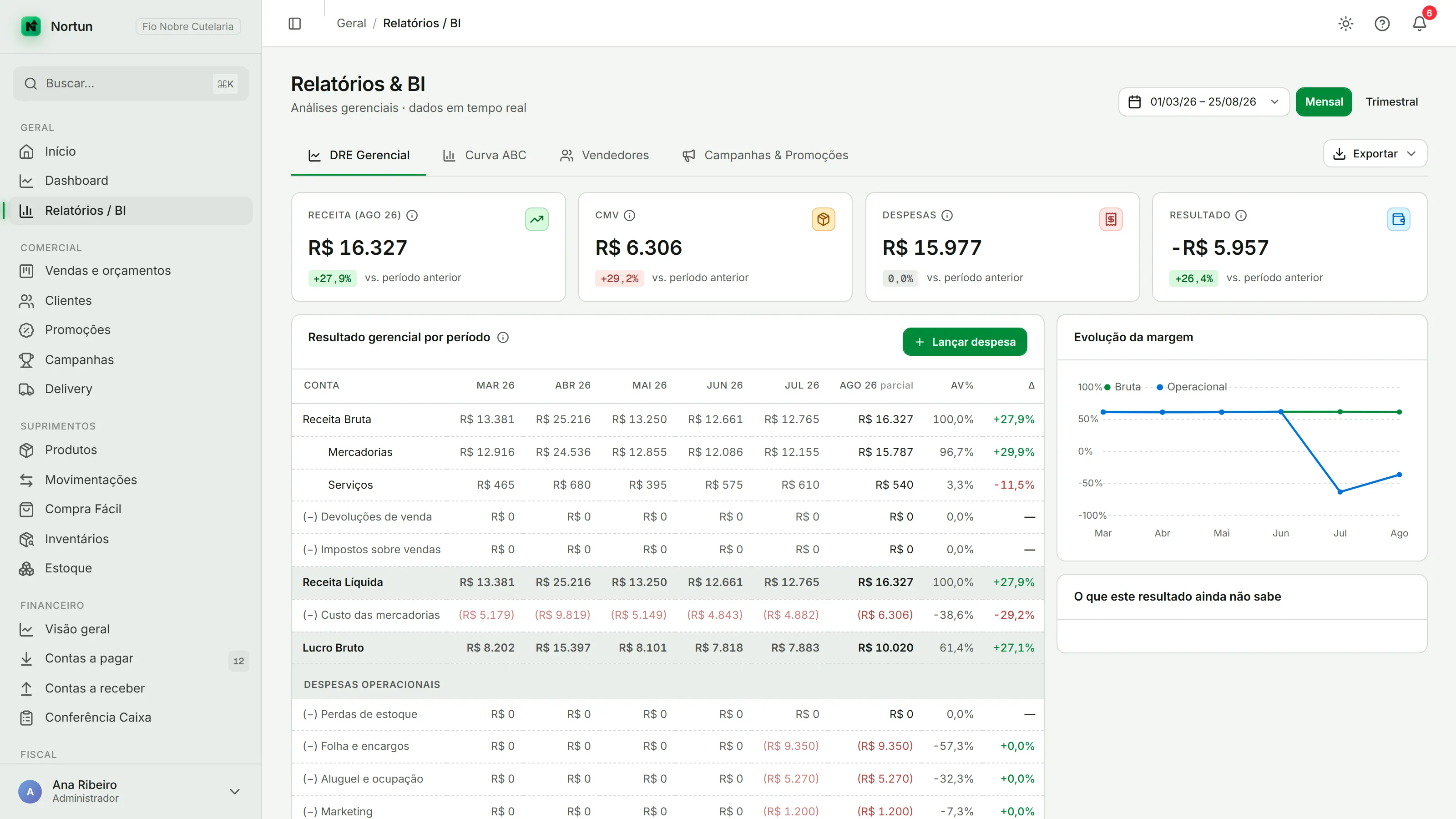Click the Serviços row label
The height and width of the screenshot is (819, 1456).
tap(350, 485)
